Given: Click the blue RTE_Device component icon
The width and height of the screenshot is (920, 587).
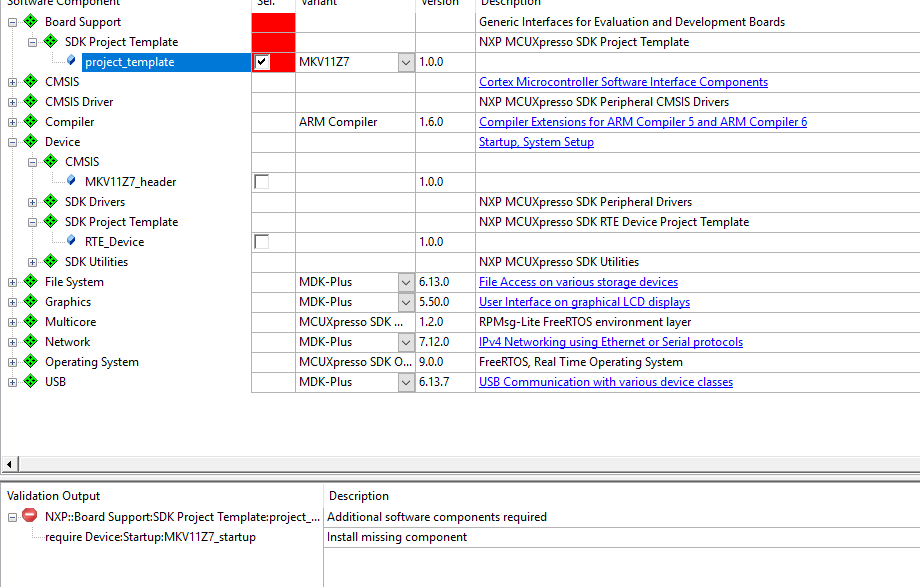Looking at the screenshot, I should click(x=71, y=240).
